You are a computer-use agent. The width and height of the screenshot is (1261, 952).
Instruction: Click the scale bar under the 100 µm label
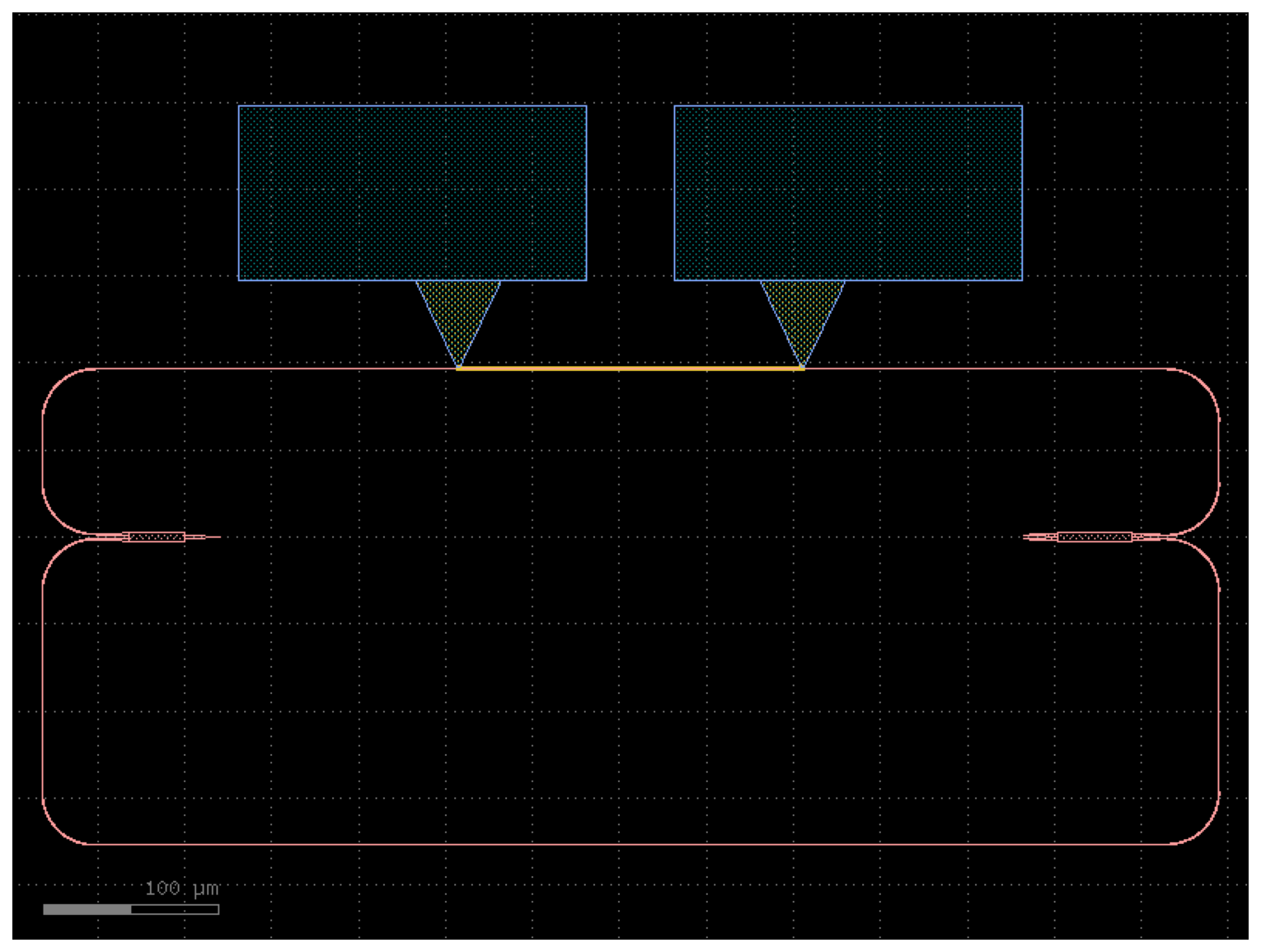(x=131, y=909)
